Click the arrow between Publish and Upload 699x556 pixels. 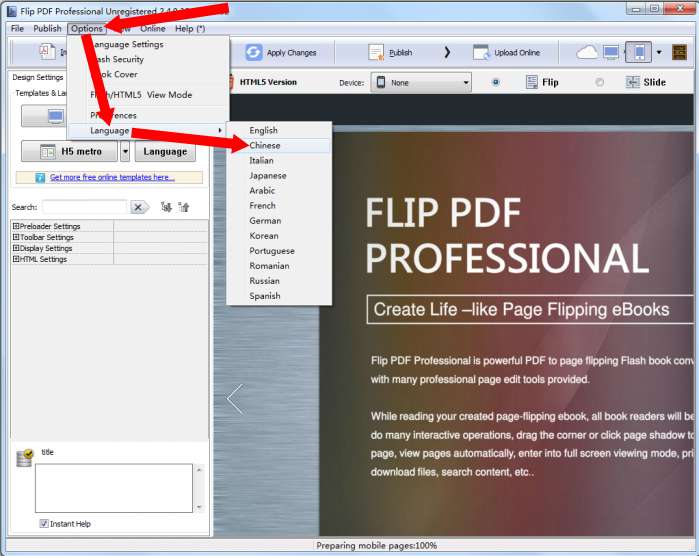tap(447, 52)
